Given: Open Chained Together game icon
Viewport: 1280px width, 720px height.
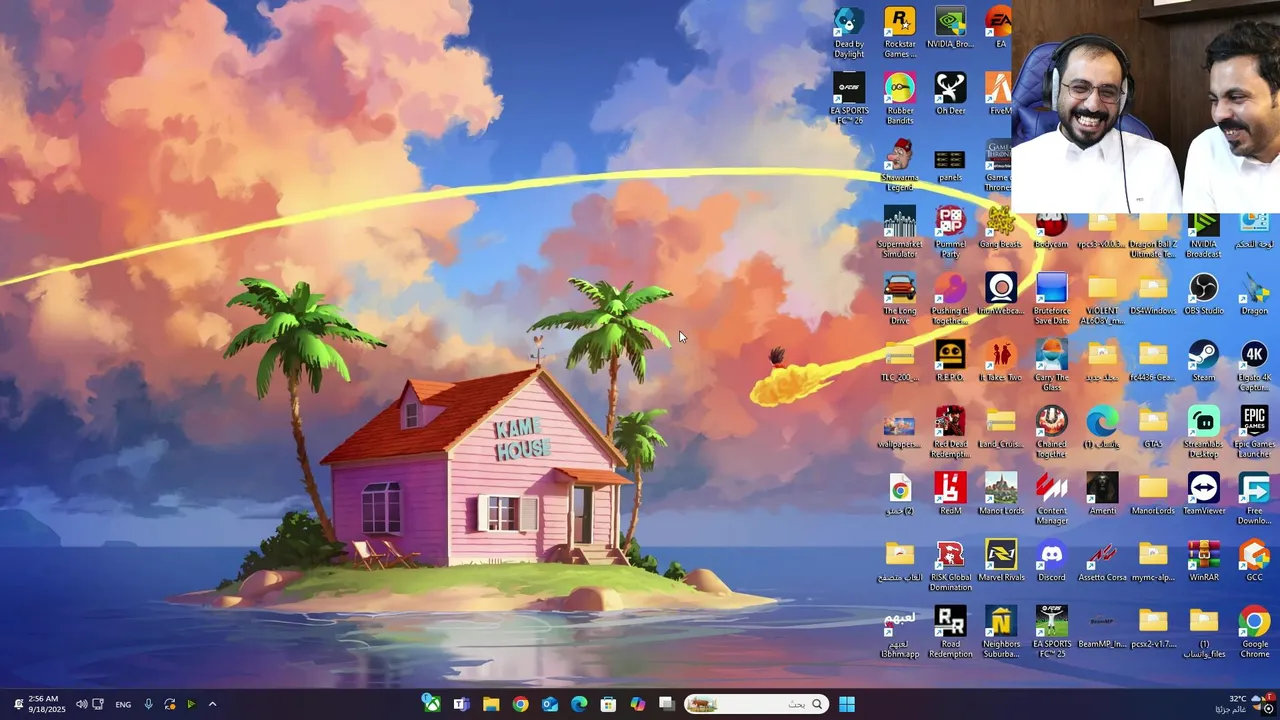Looking at the screenshot, I should [1051, 433].
